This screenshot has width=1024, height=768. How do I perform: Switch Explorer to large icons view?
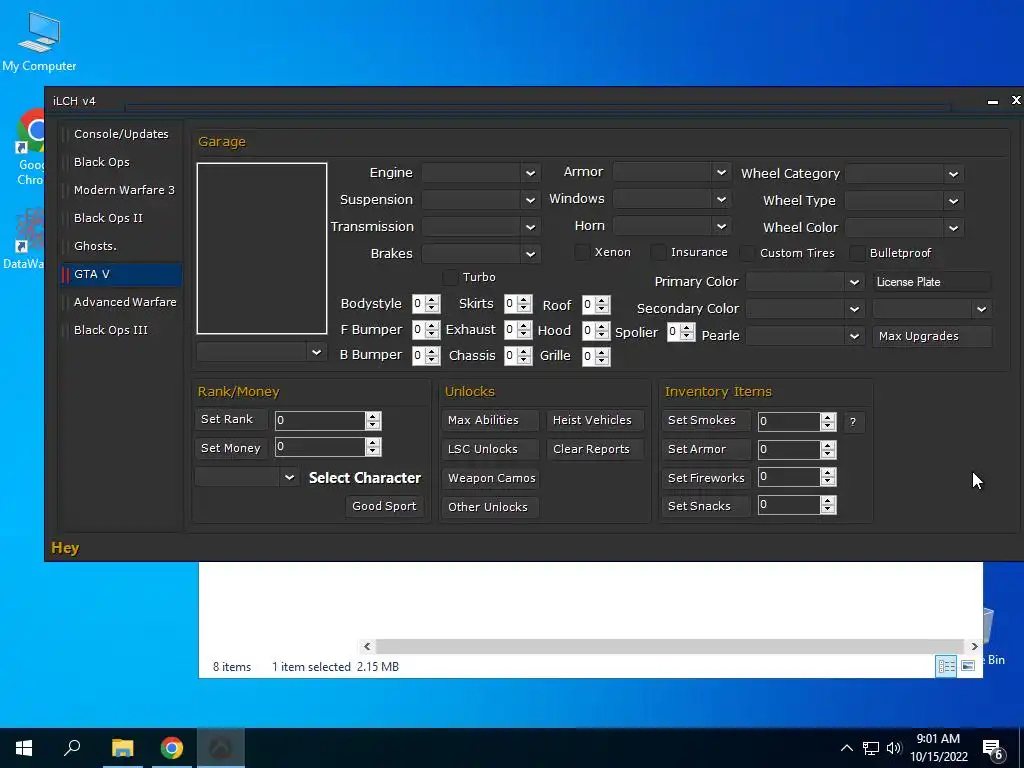968,665
